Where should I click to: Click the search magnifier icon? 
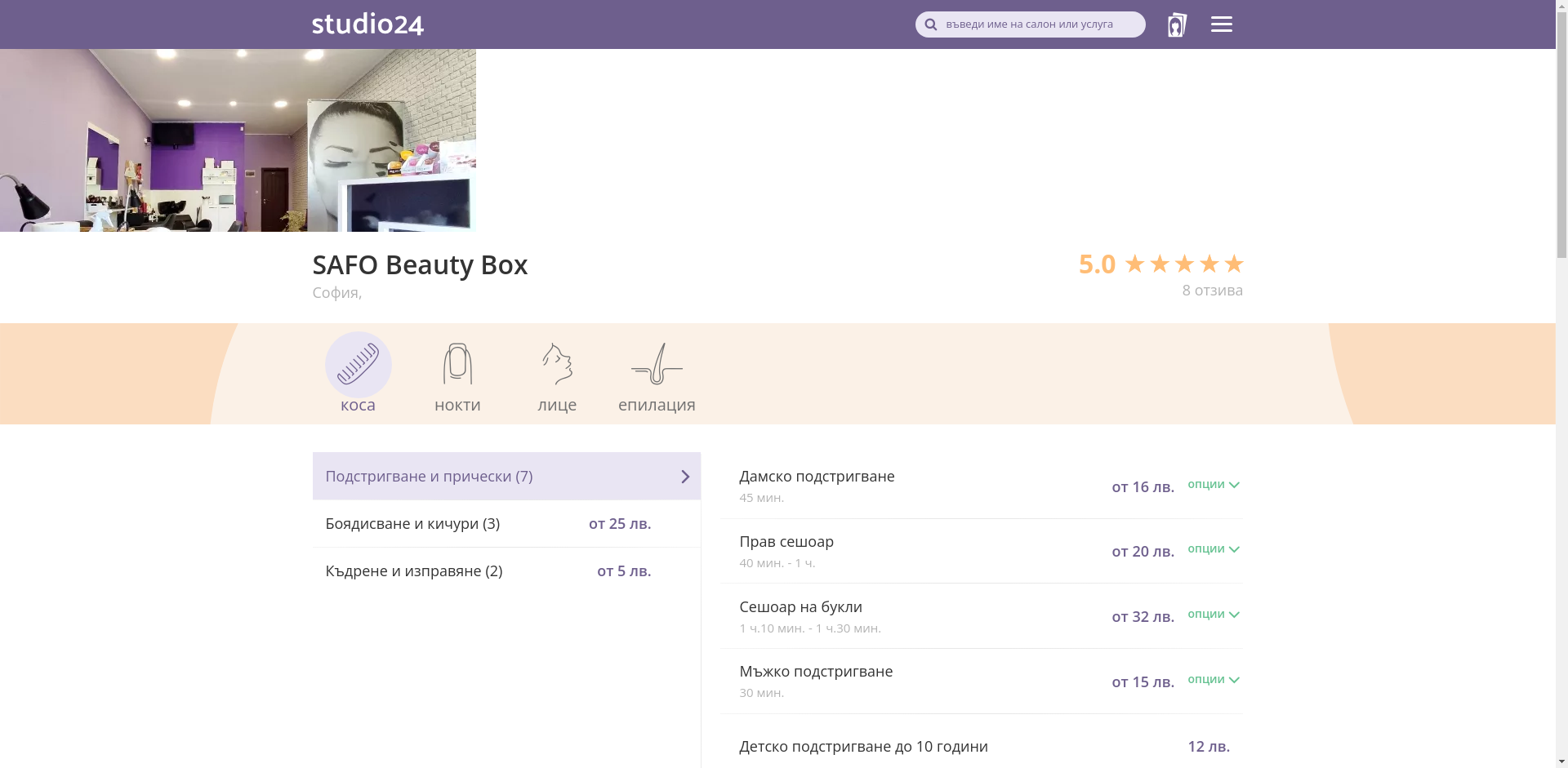[x=930, y=24]
